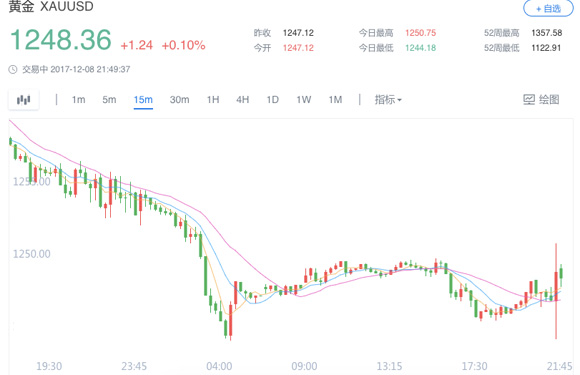Click the 1250.00 price axis label
Image resolution: width=580 pixels, height=375 pixels.
(32, 254)
